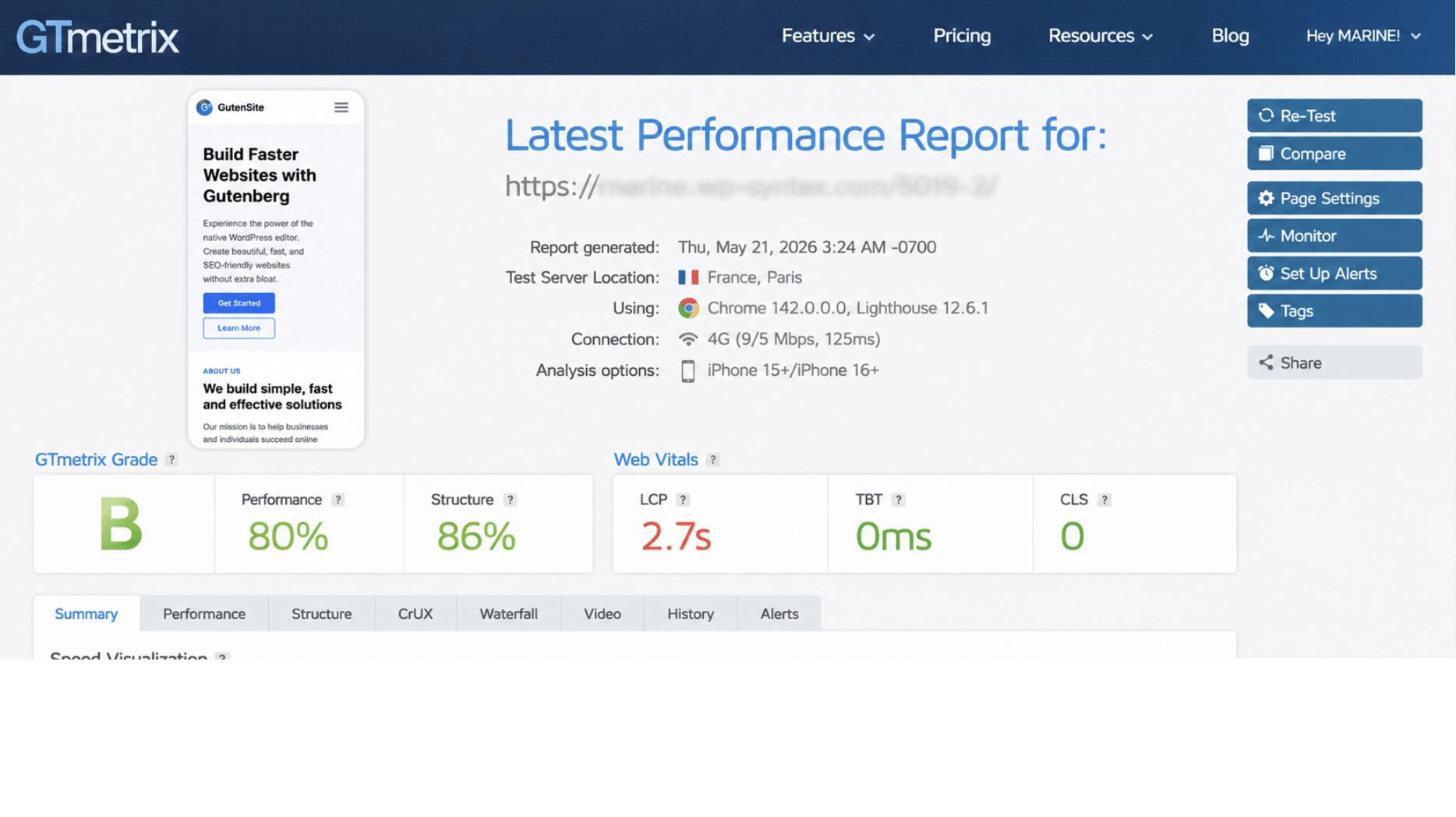This screenshot has height=817, width=1456.
Task: Go to the Blog page
Action: [x=1230, y=36]
